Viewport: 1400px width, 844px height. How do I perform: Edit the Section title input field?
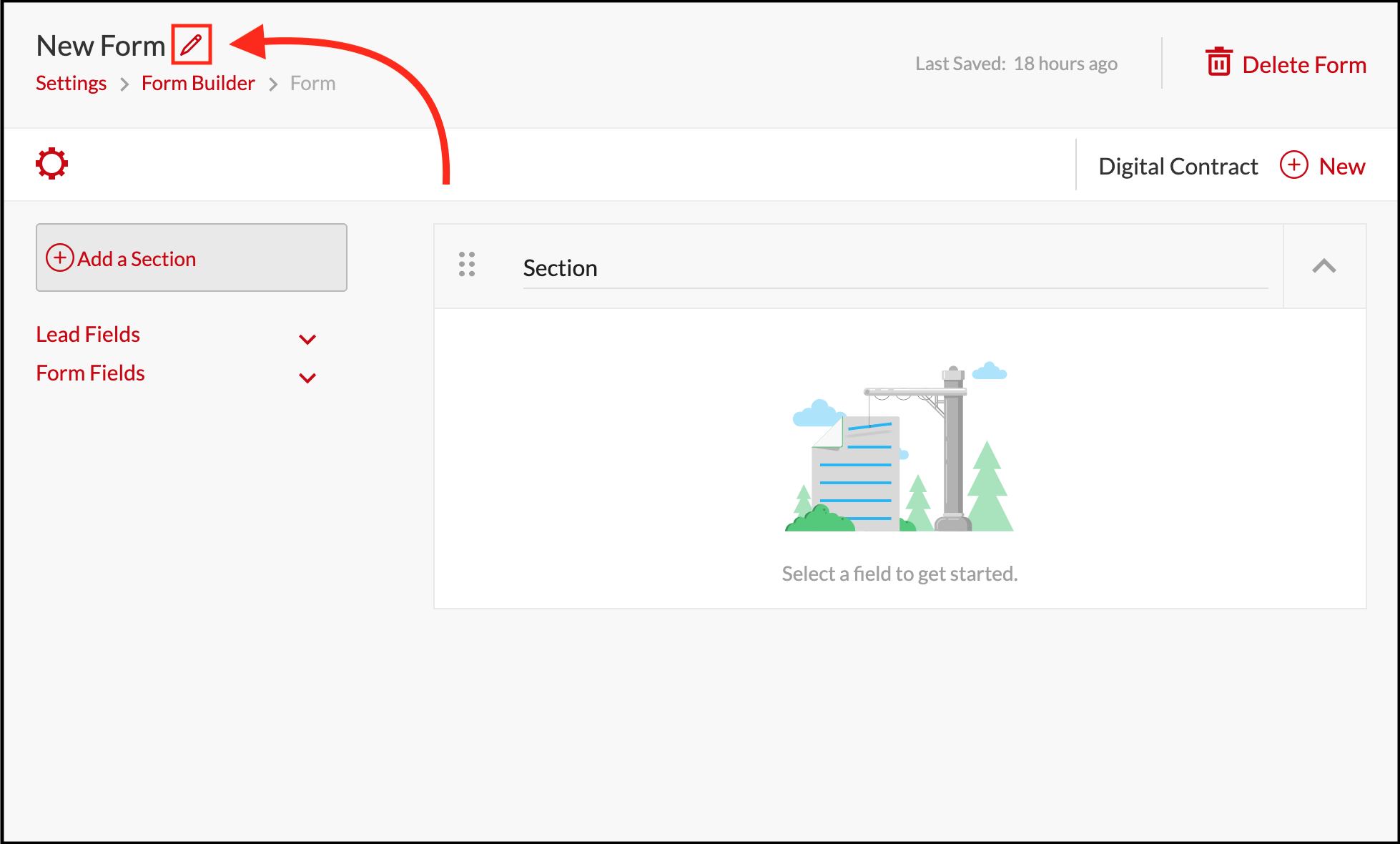coord(894,268)
